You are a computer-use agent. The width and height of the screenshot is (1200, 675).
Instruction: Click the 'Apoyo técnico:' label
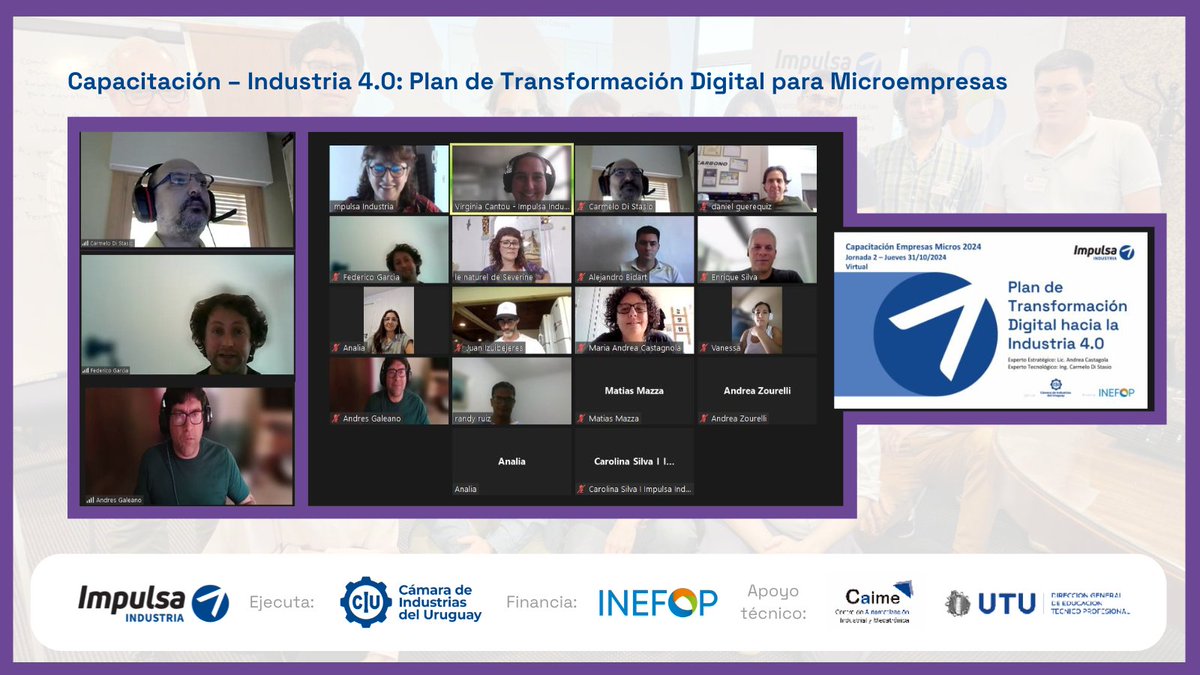774,601
